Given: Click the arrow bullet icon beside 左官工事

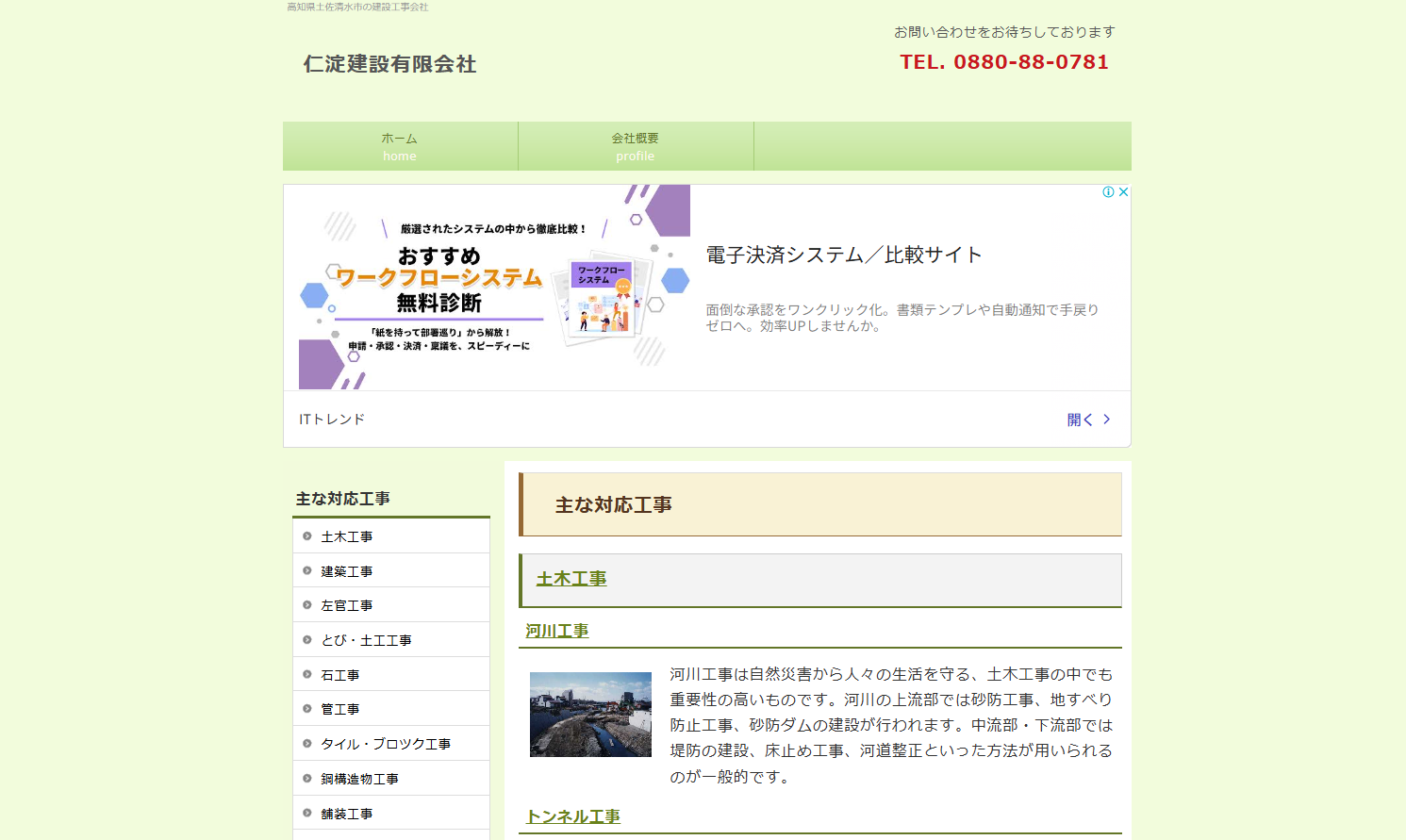Looking at the screenshot, I should pos(306,604).
